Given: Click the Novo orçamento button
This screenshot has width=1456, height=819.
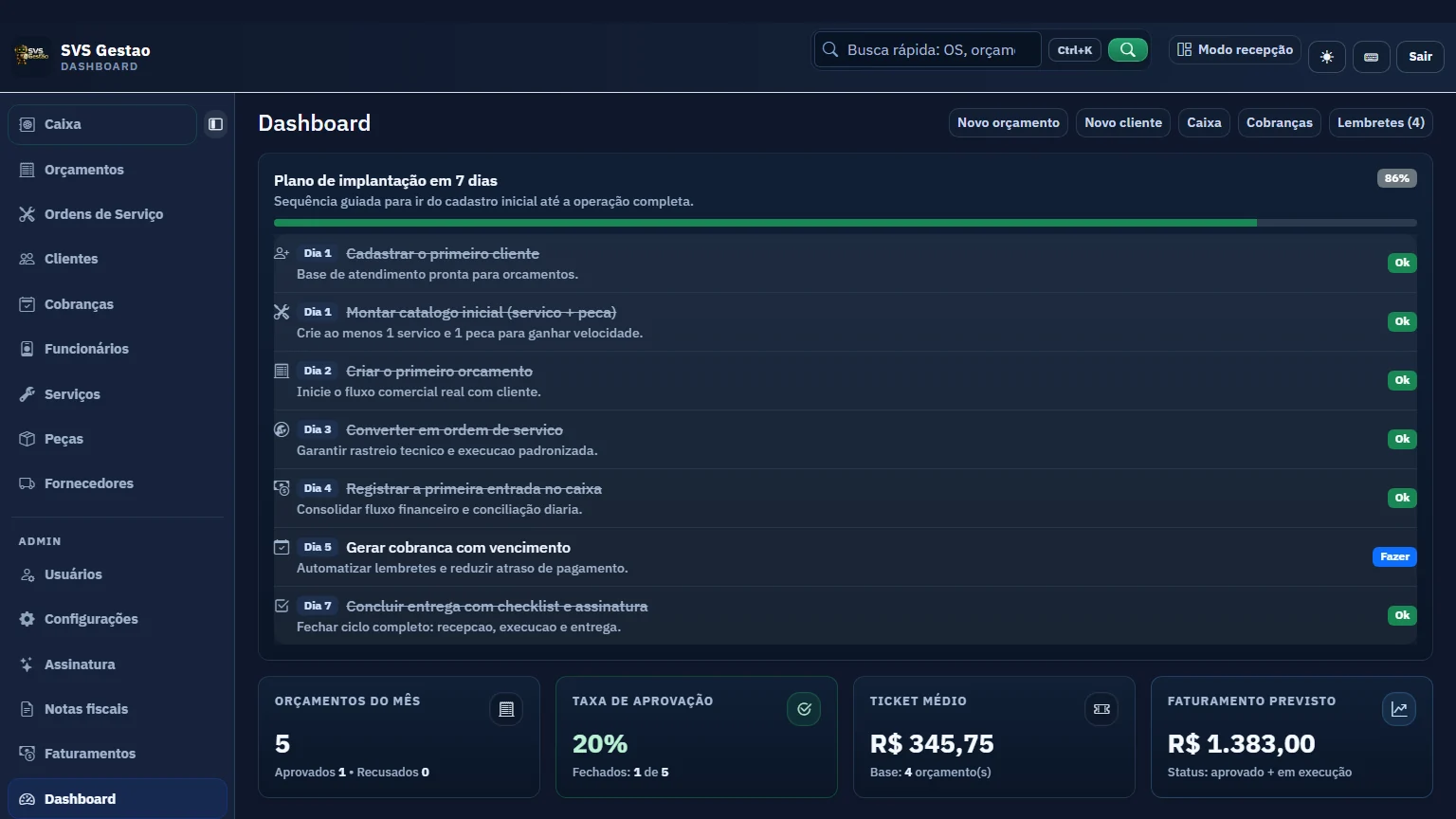Looking at the screenshot, I should pyautogui.click(x=1009, y=122).
